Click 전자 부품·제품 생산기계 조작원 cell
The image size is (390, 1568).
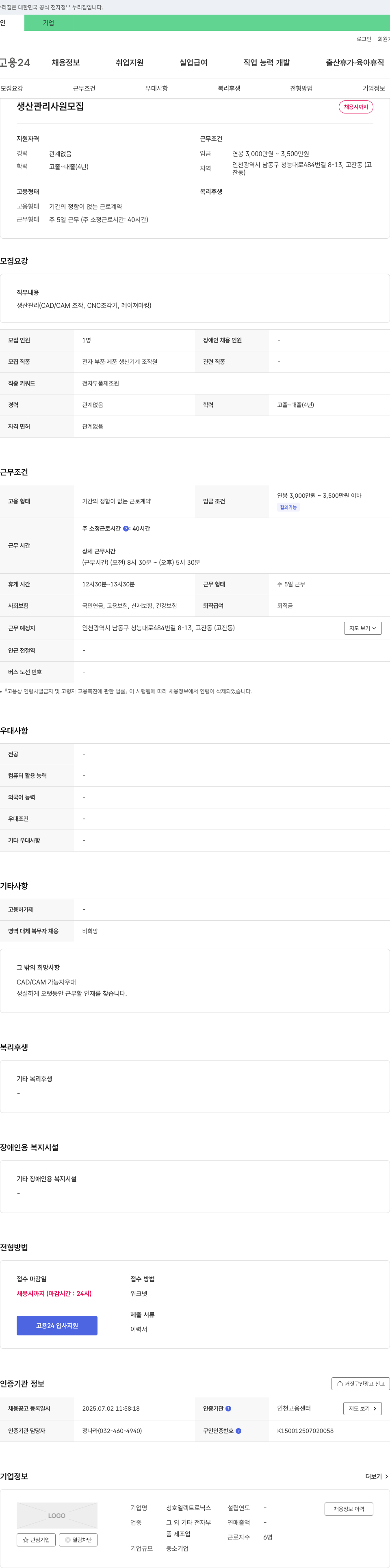click(x=120, y=362)
